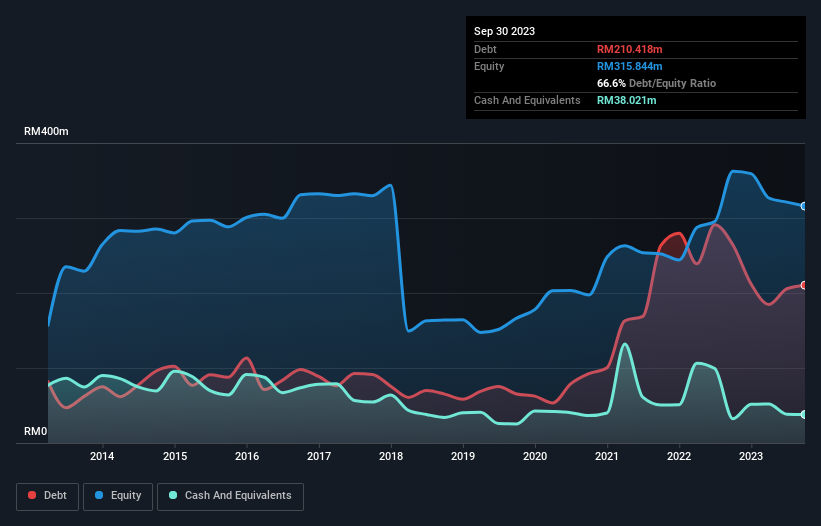Click the 2018 x-axis label
821x526 pixels.
[x=391, y=456]
